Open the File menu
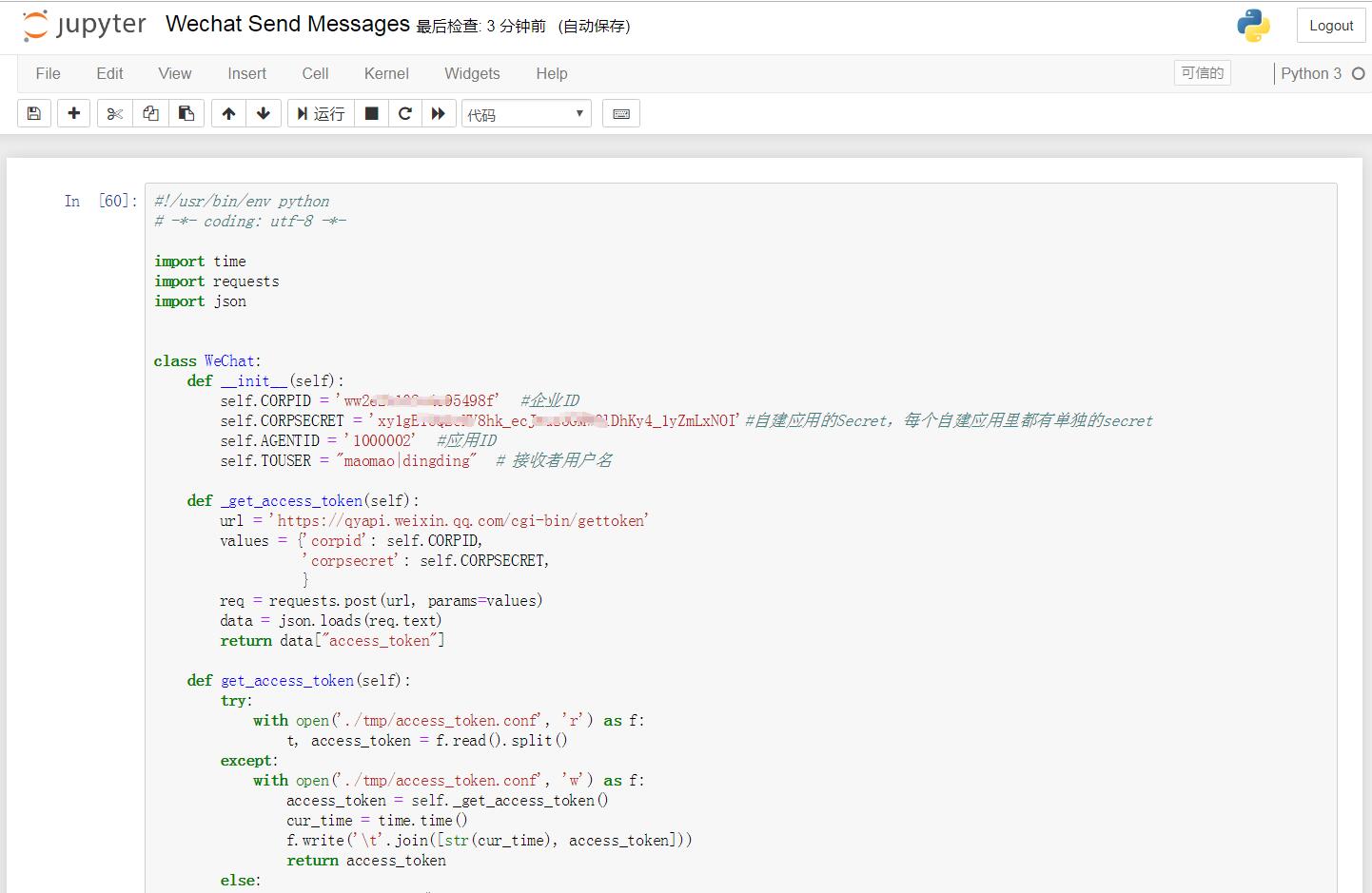The image size is (1372, 893). [48, 73]
